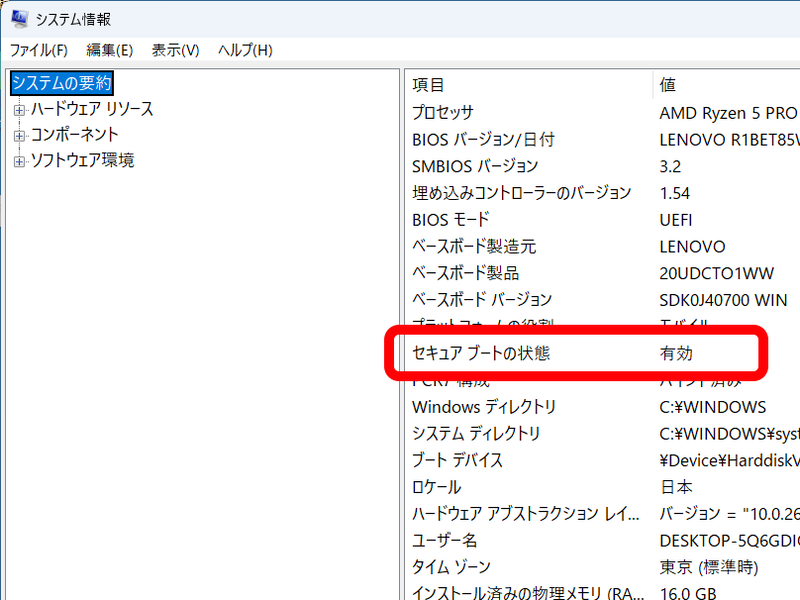The height and width of the screenshot is (600, 800).
Task: Open the ヘルプ(H) menu
Action: pos(245,50)
